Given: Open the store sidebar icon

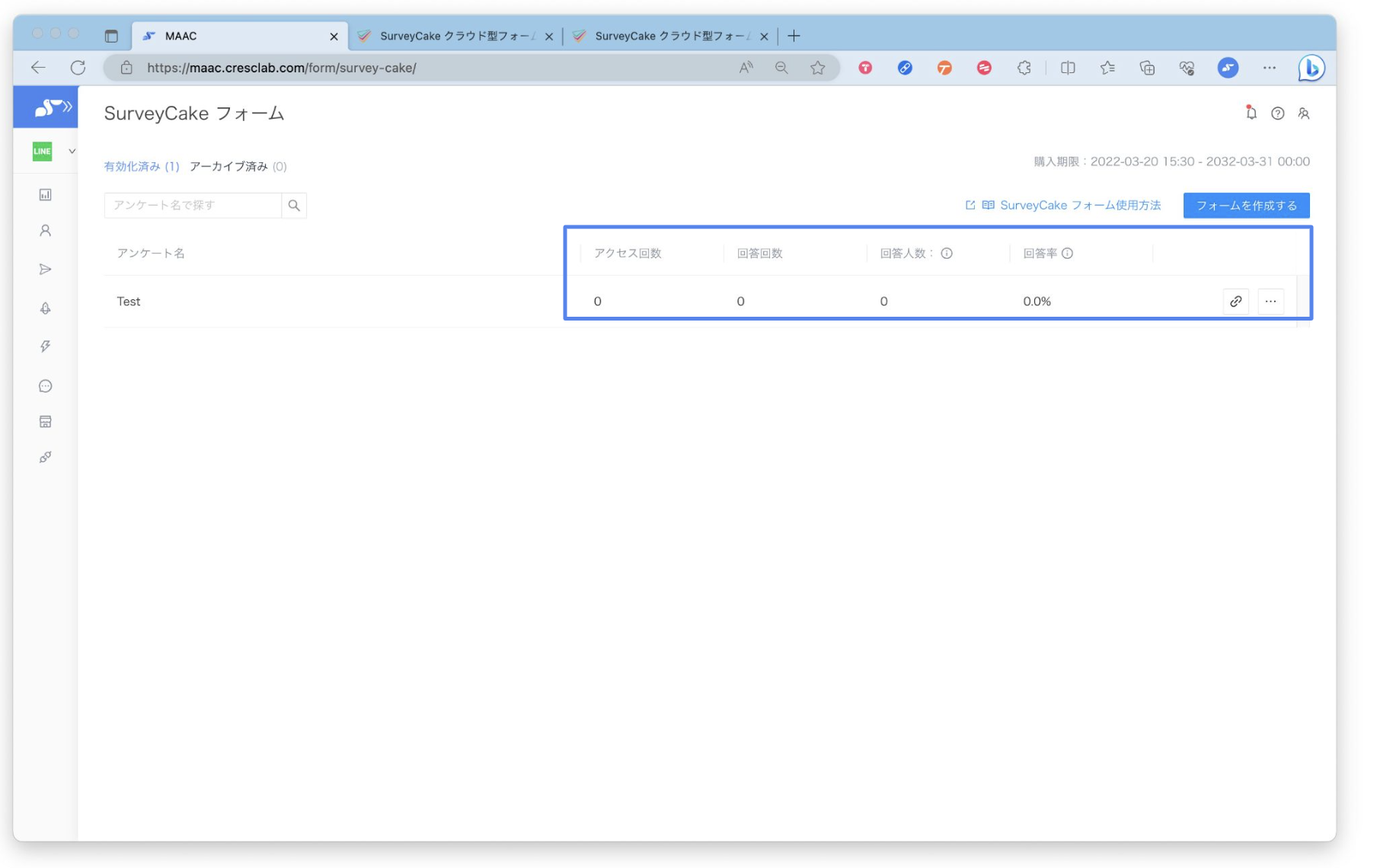Looking at the screenshot, I should (x=46, y=422).
